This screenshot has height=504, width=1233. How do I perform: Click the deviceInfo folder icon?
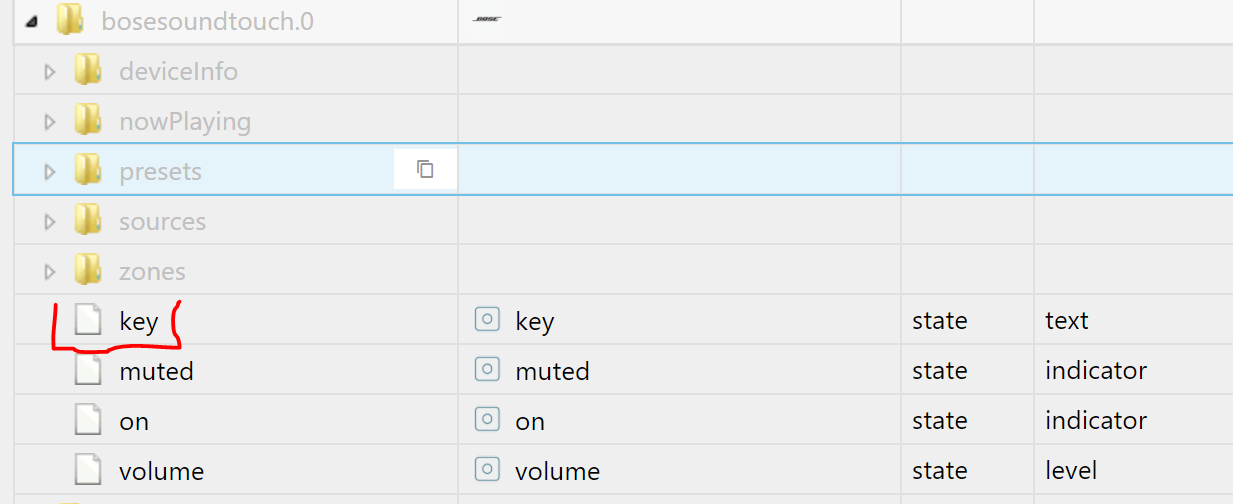pos(88,71)
